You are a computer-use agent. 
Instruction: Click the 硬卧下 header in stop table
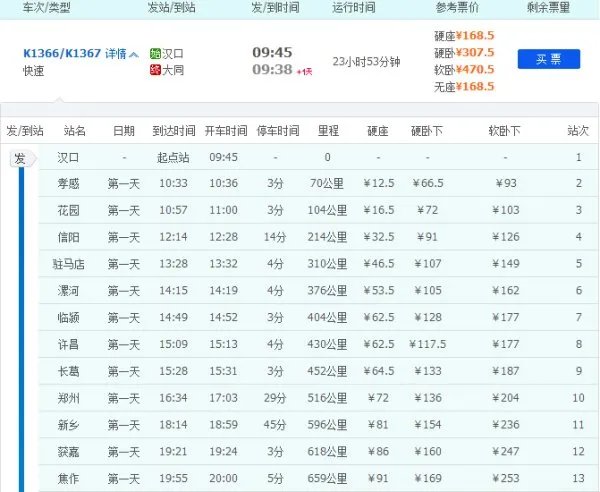pos(427,131)
